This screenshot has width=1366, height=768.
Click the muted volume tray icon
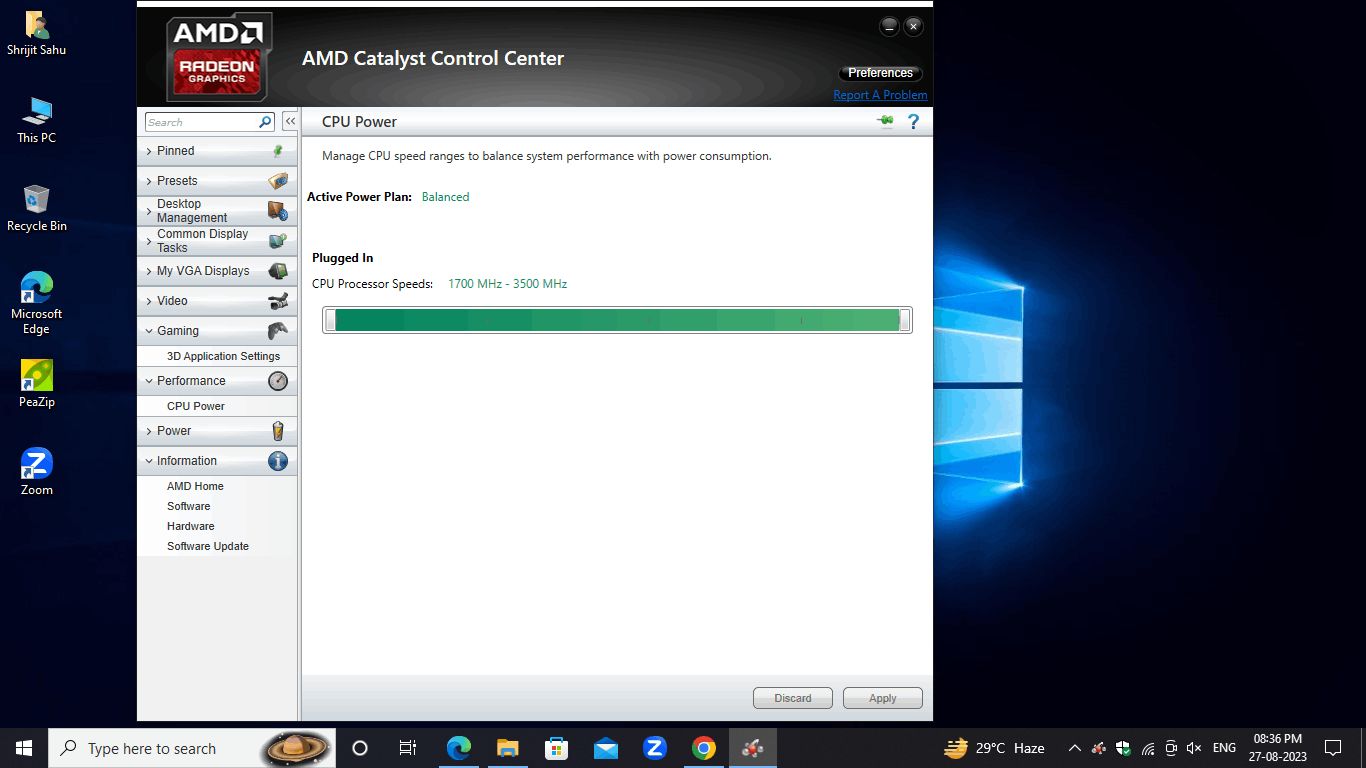point(1194,748)
